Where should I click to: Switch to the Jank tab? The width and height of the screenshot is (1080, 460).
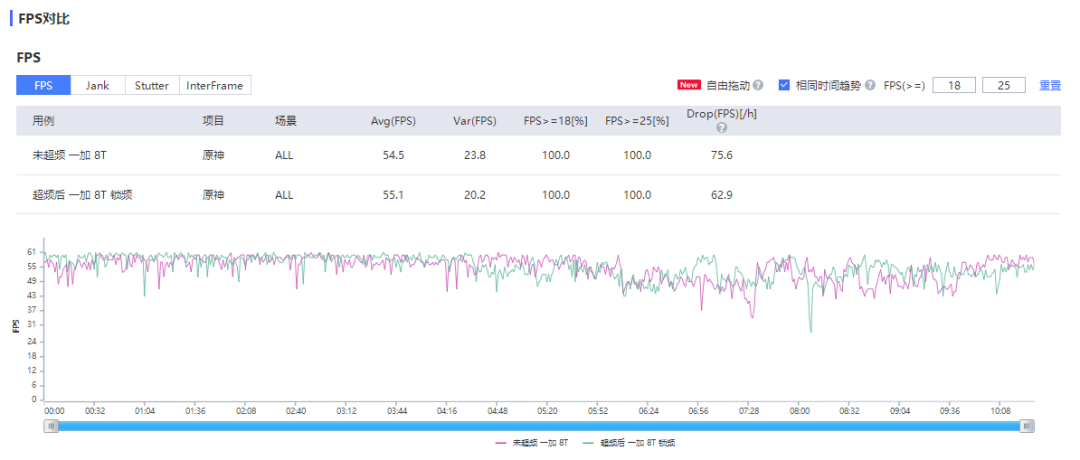[97, 86]
